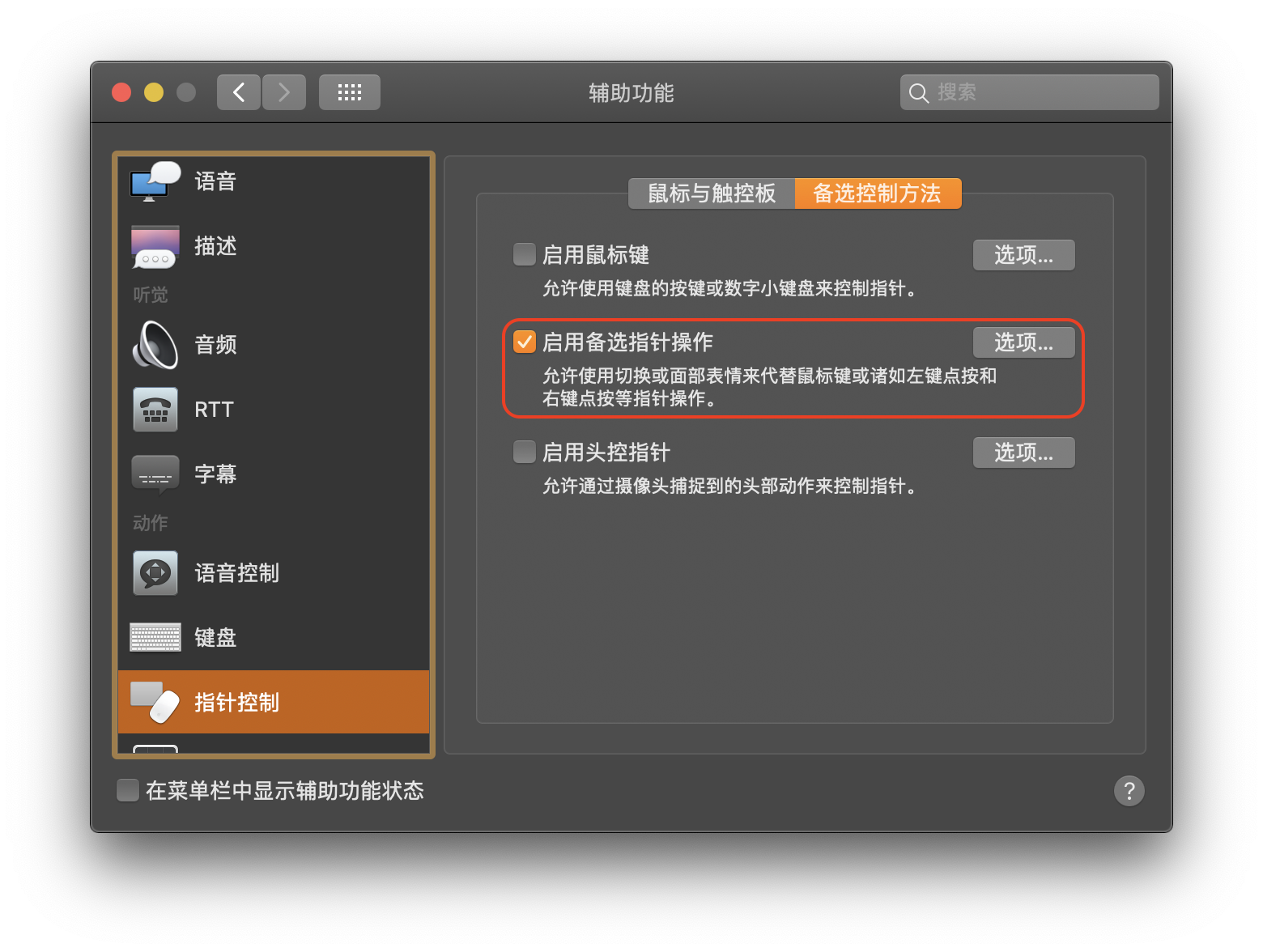Choose the 音频 sidebar label
The width and height of the screenshot is (1263, 952).
point(215,345)
